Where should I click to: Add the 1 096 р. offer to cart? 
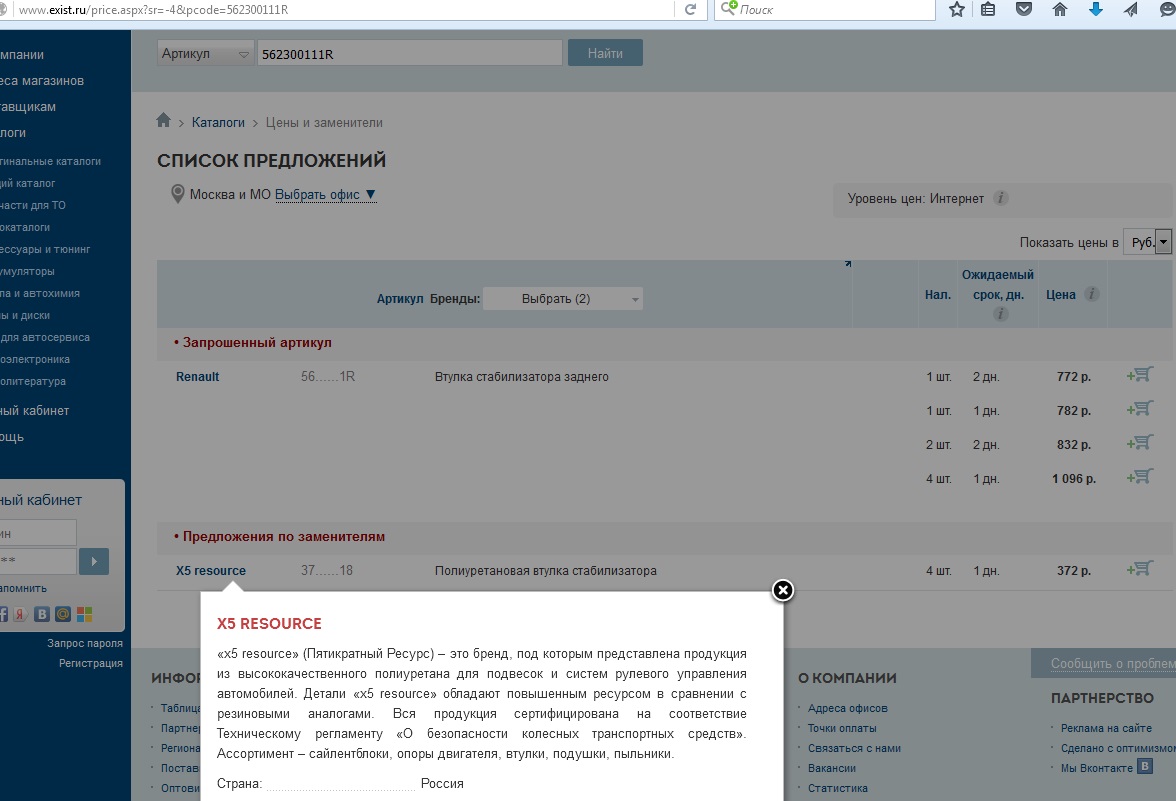(x=1139, y=477)
